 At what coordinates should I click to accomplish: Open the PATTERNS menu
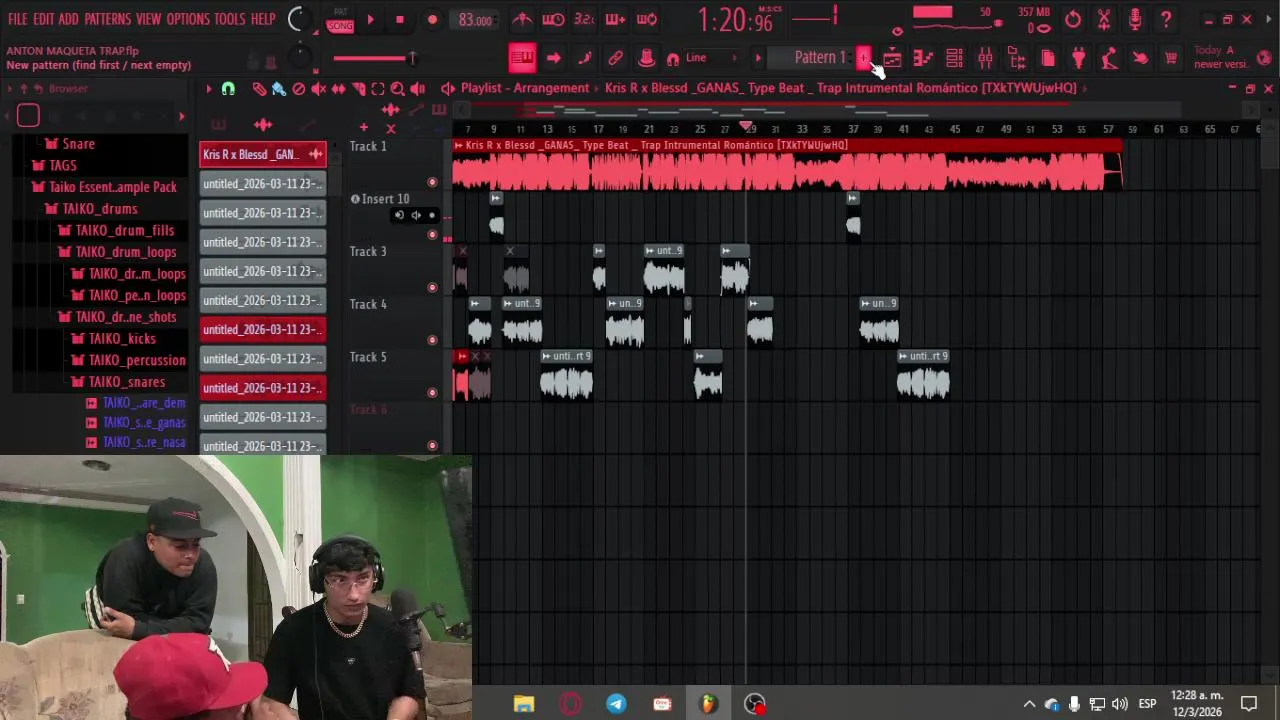[x=107, y=19]
